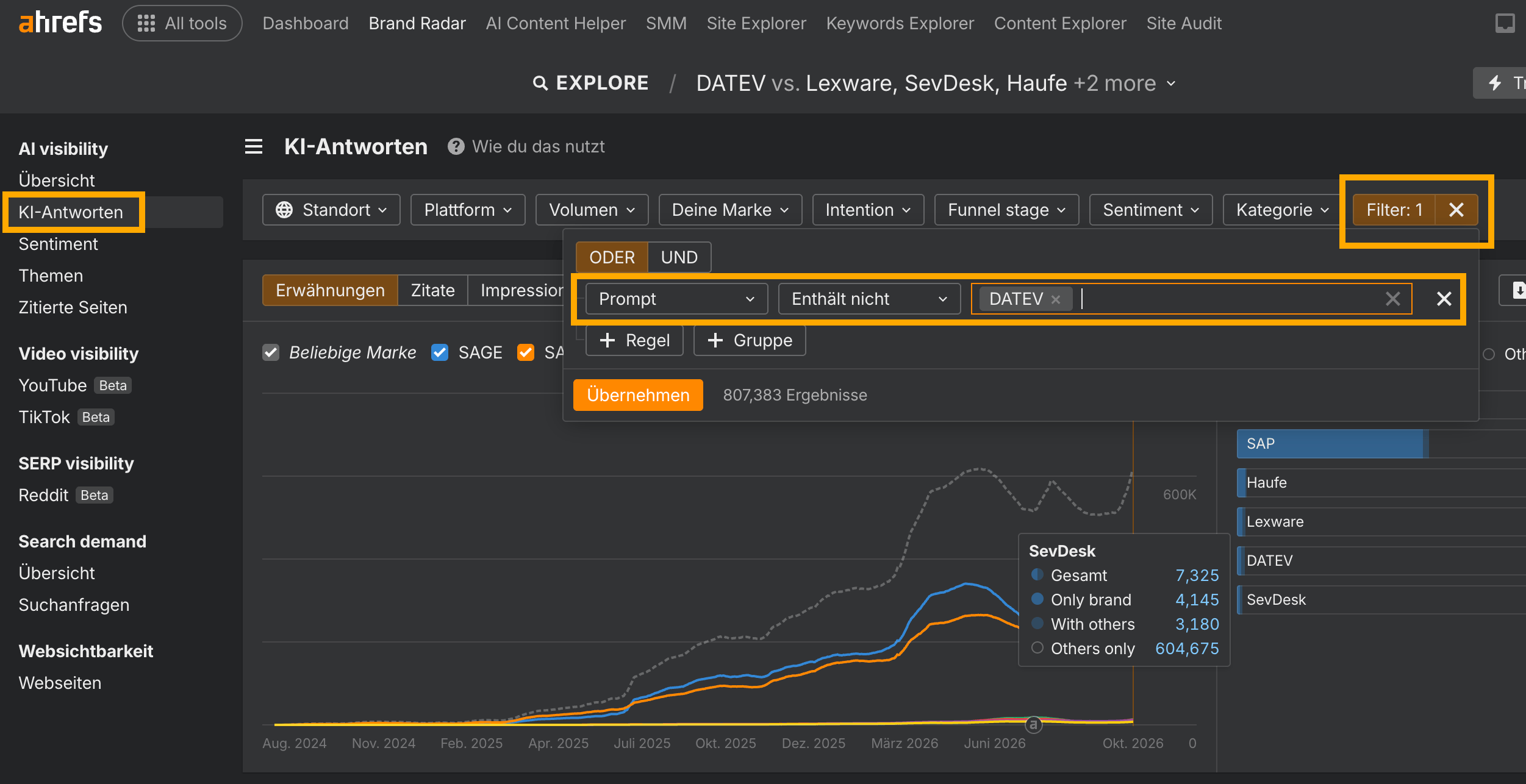Go to Zitierte Seiten in sidebar
Image resolution: width=1526 pixels, height=784 pixels.
73,307
